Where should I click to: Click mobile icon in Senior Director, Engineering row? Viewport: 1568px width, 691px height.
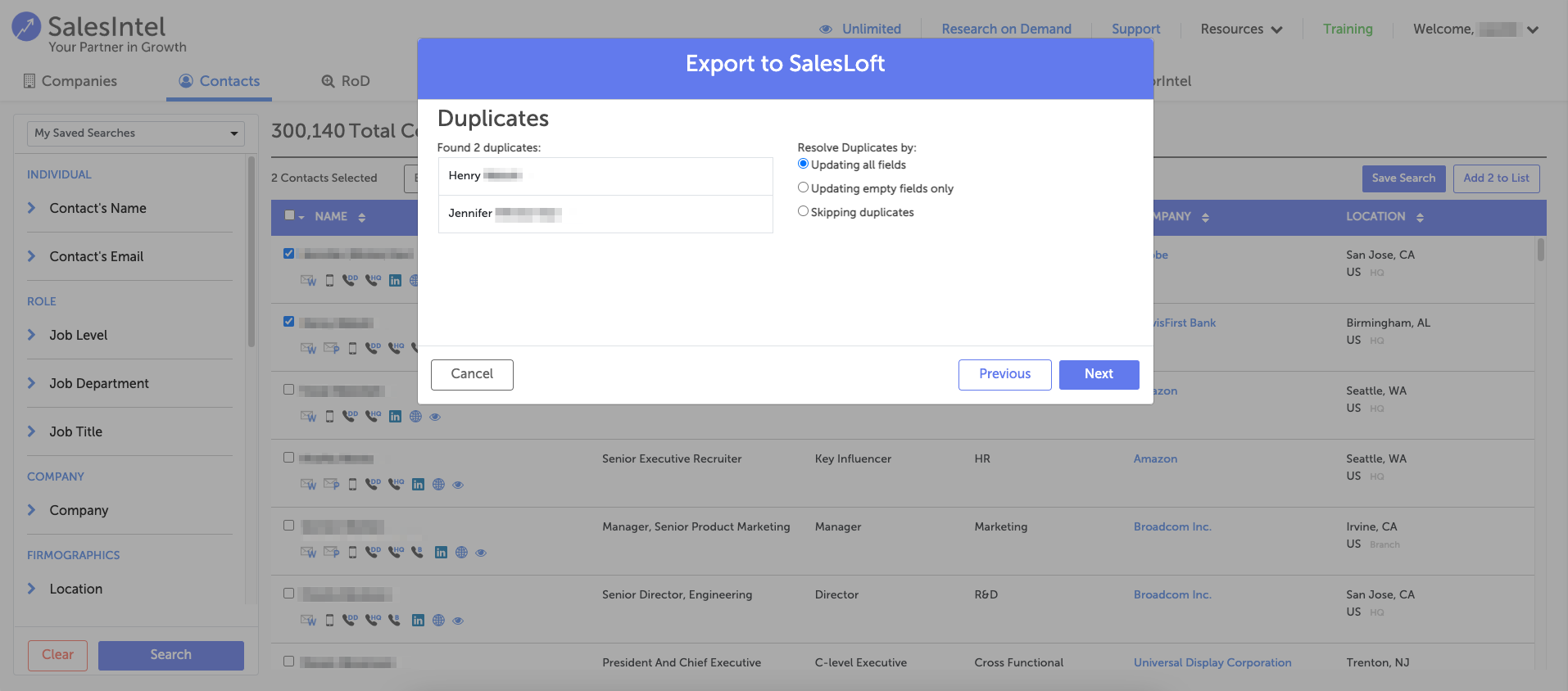(x=329, y=621)
